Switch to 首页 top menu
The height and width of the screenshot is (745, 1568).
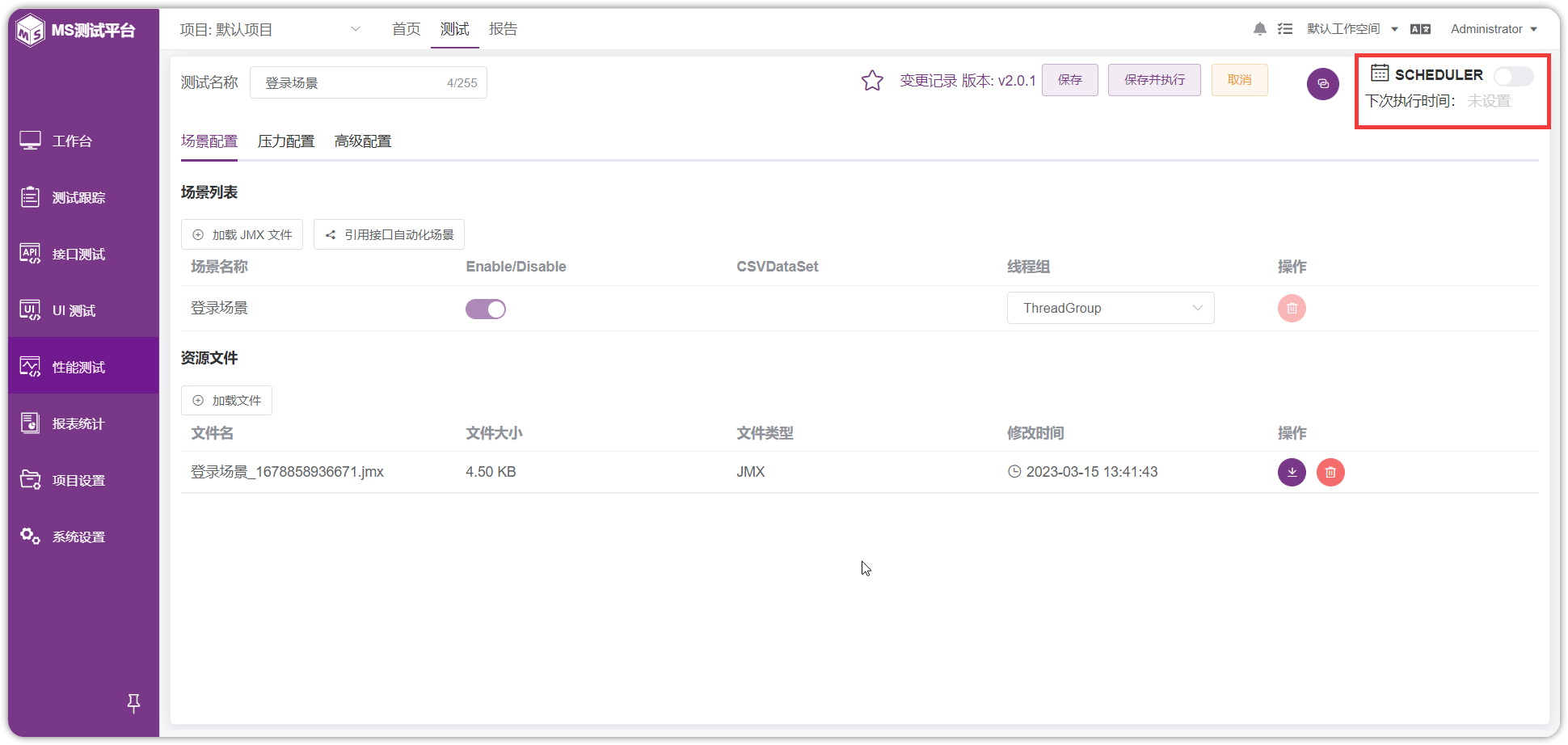click(407, 29)
